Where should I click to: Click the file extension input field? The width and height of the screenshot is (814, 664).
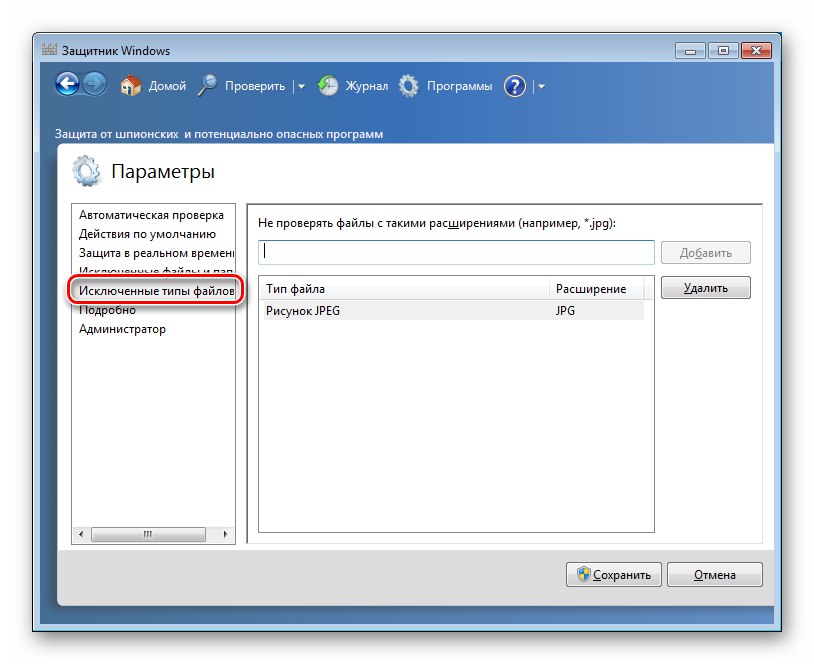click(456, 252)
